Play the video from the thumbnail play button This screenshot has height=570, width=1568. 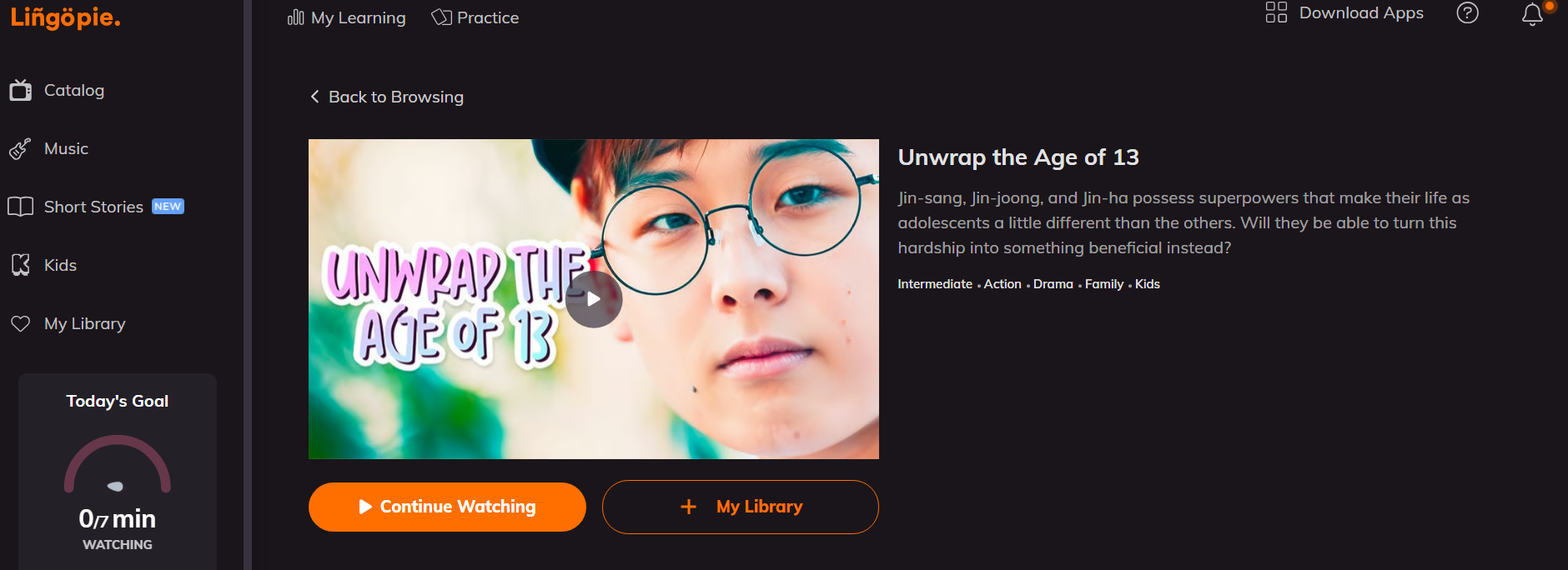click(594, 299)
